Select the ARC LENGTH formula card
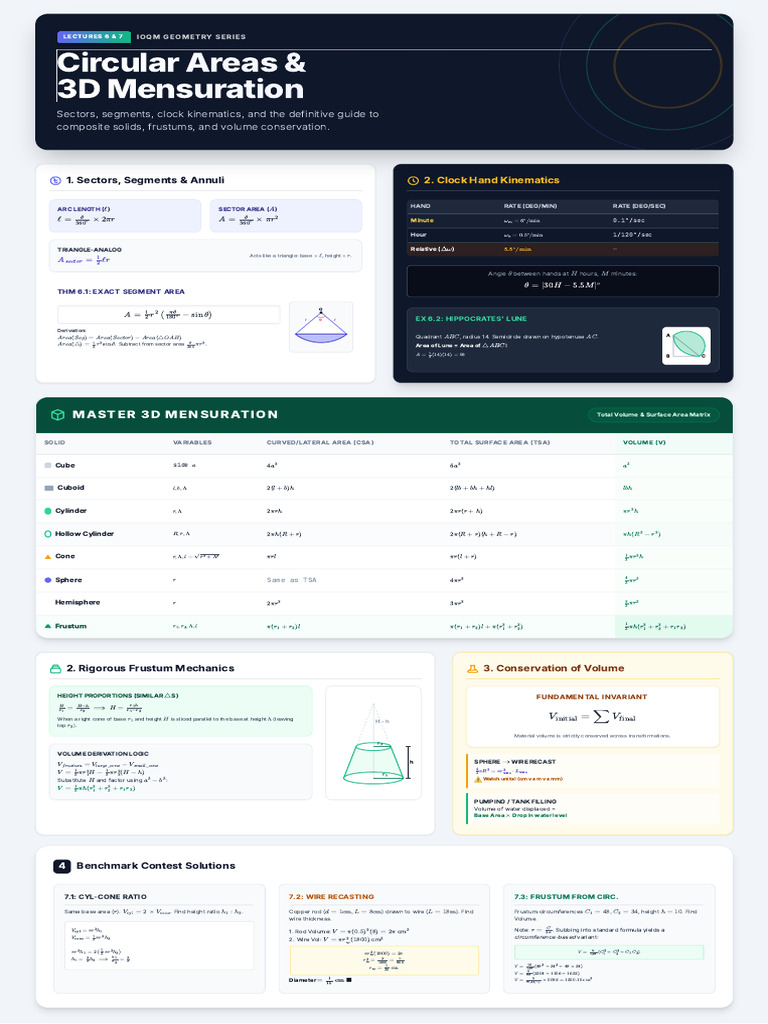 point(125,216)
